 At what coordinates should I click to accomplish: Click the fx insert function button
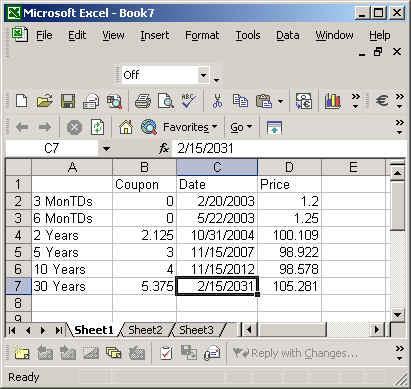tap(164, 148)
